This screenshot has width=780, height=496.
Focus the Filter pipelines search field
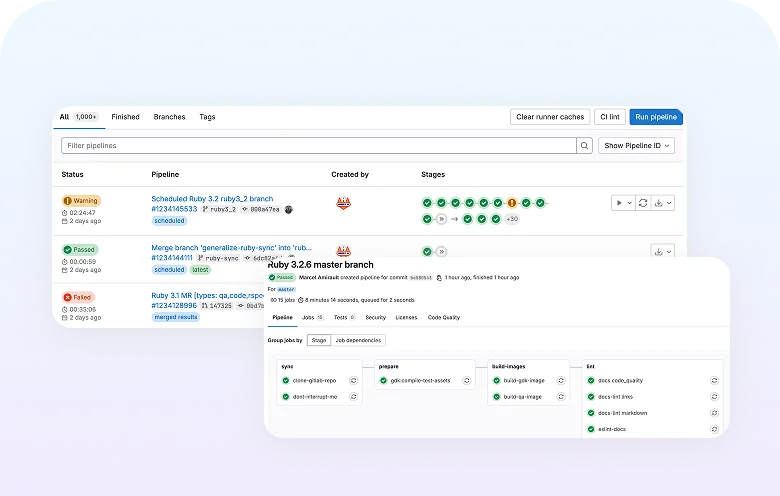[x=318, y=146]
